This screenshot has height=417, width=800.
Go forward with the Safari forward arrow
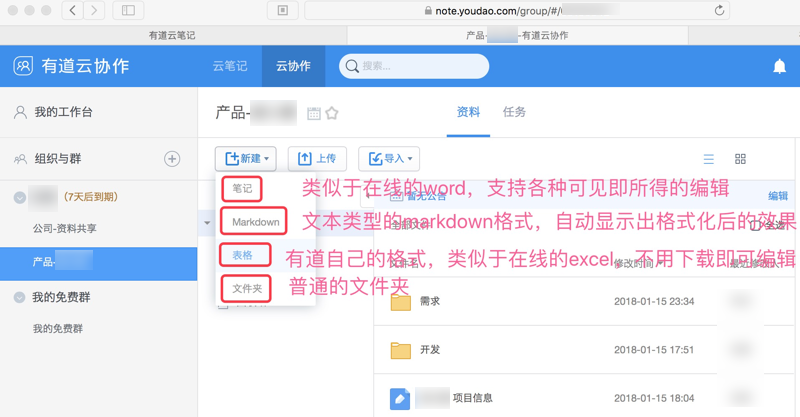(x=93, y=10)
